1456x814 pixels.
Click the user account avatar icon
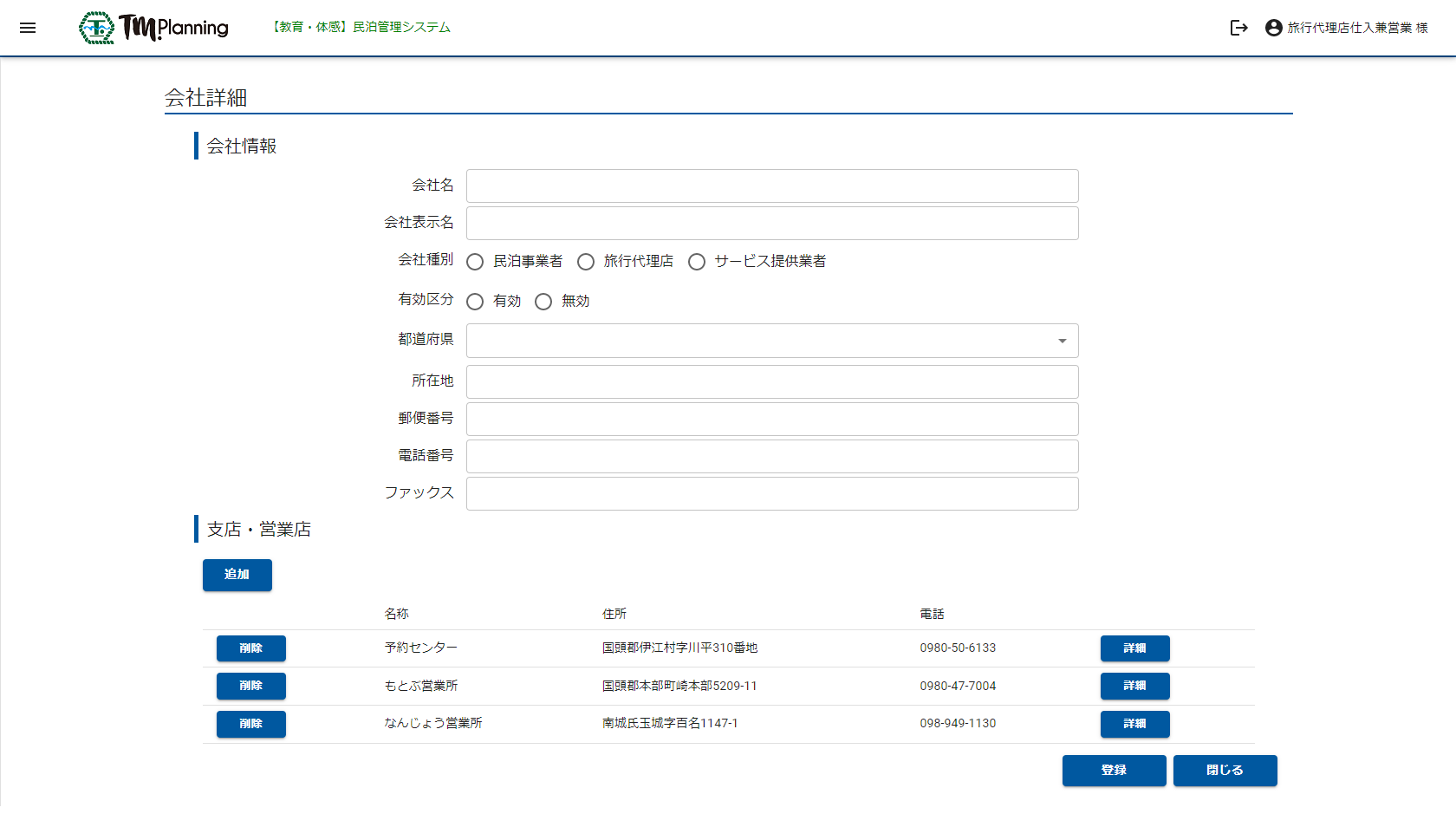coord(1273,28)
